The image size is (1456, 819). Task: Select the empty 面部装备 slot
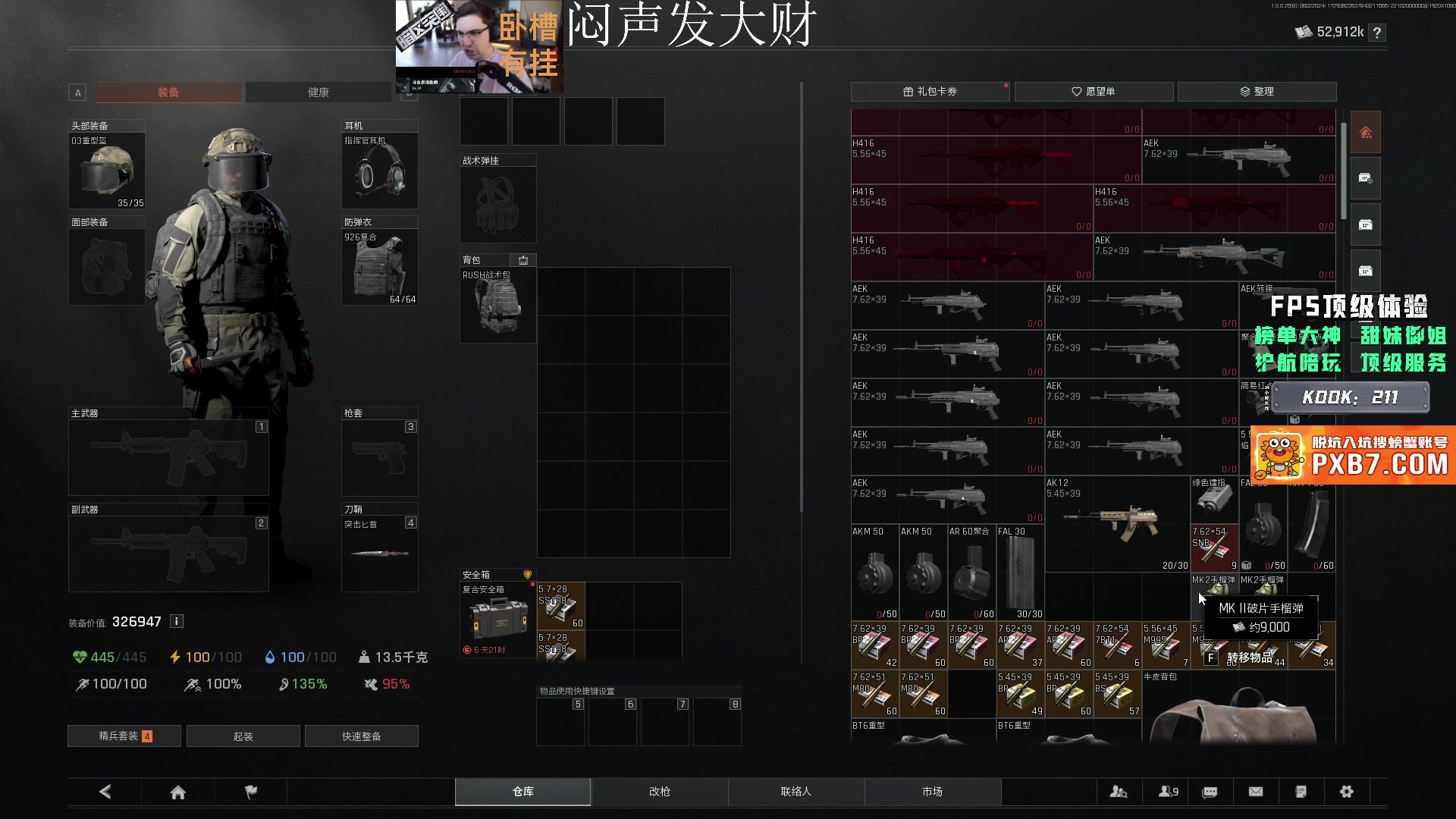pyautogui.click(x=107, y=267)
